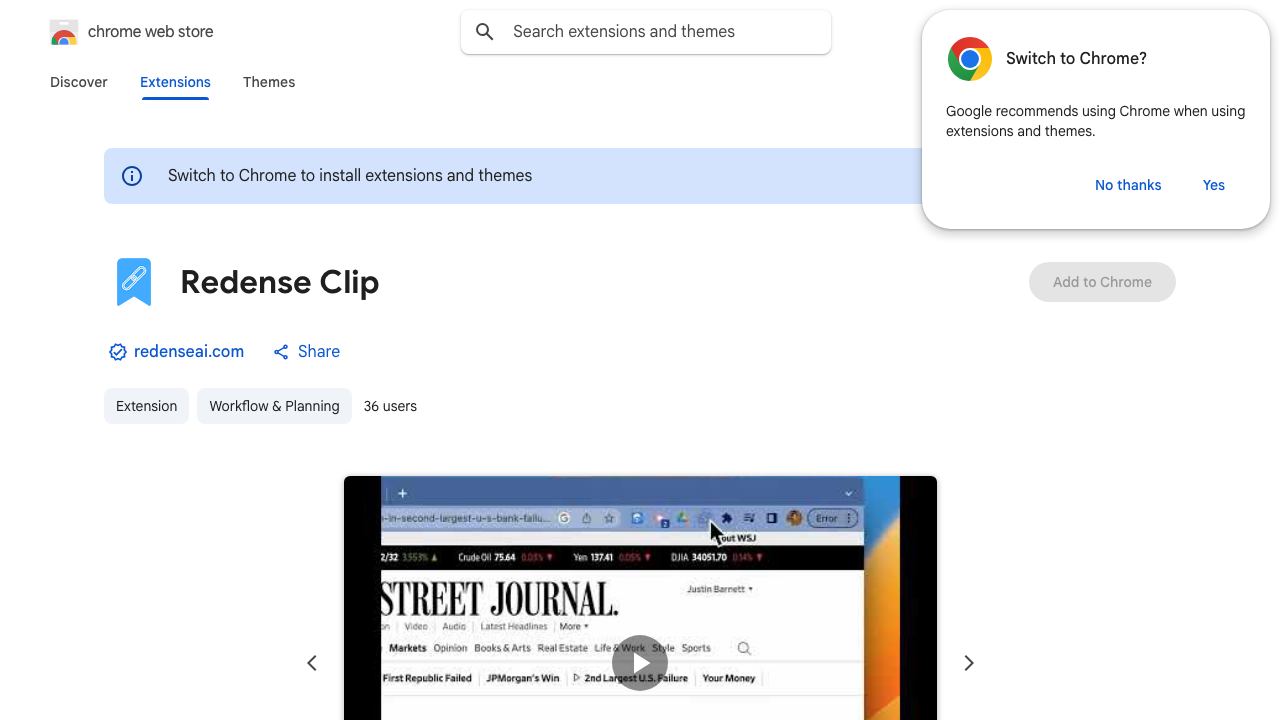Click the Extension tag chip
This screenshot has width=1280, height=720.
[x=146, y=406]
